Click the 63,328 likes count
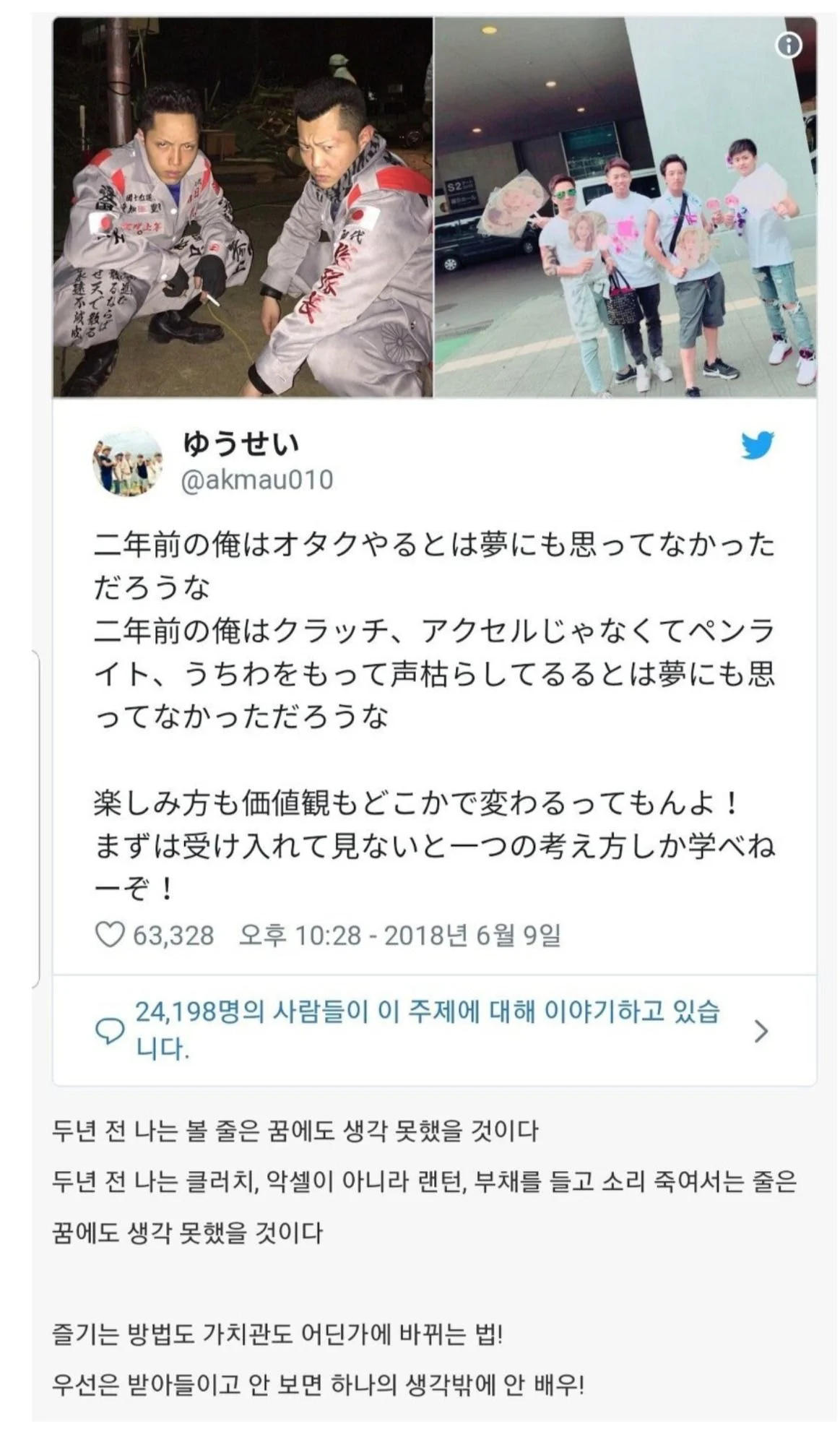Image resolution: width=840 pixels, height=1442 pixels. click(173, 935)
